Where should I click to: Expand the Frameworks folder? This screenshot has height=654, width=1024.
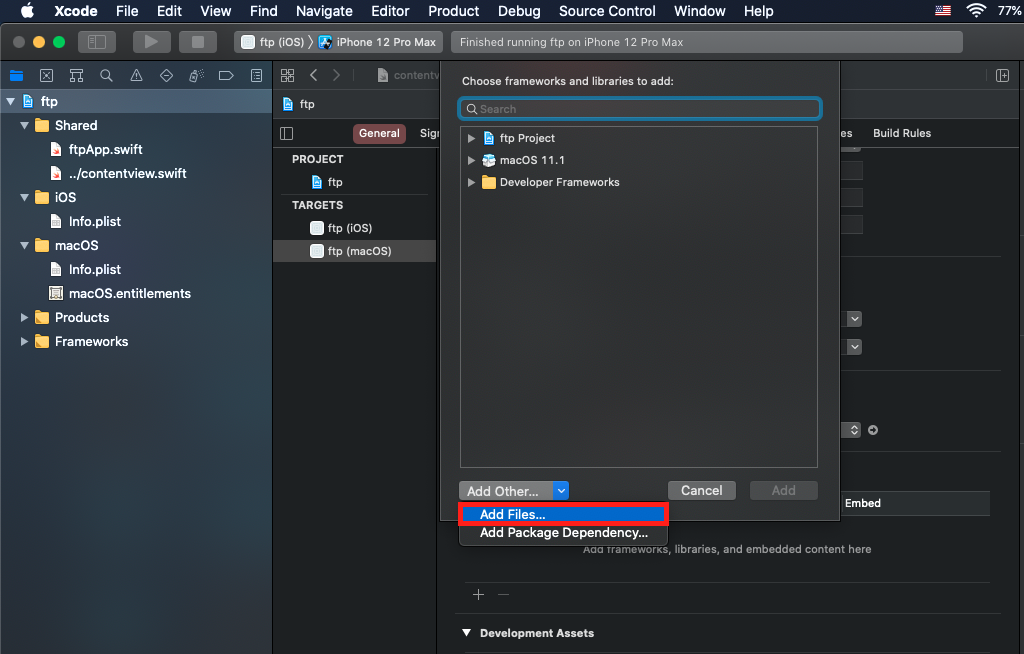coord(24,342)
